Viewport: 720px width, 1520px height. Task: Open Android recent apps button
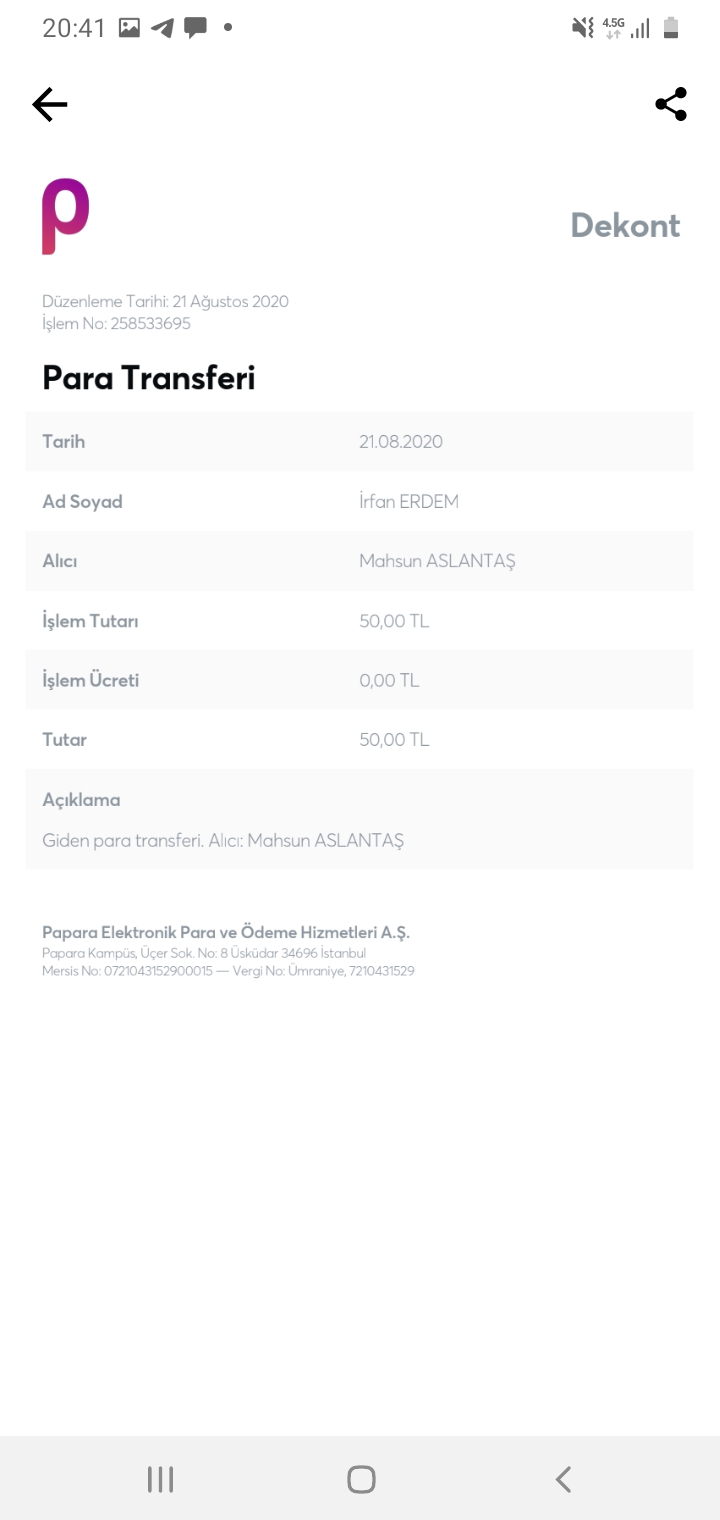coord(160,1479)
